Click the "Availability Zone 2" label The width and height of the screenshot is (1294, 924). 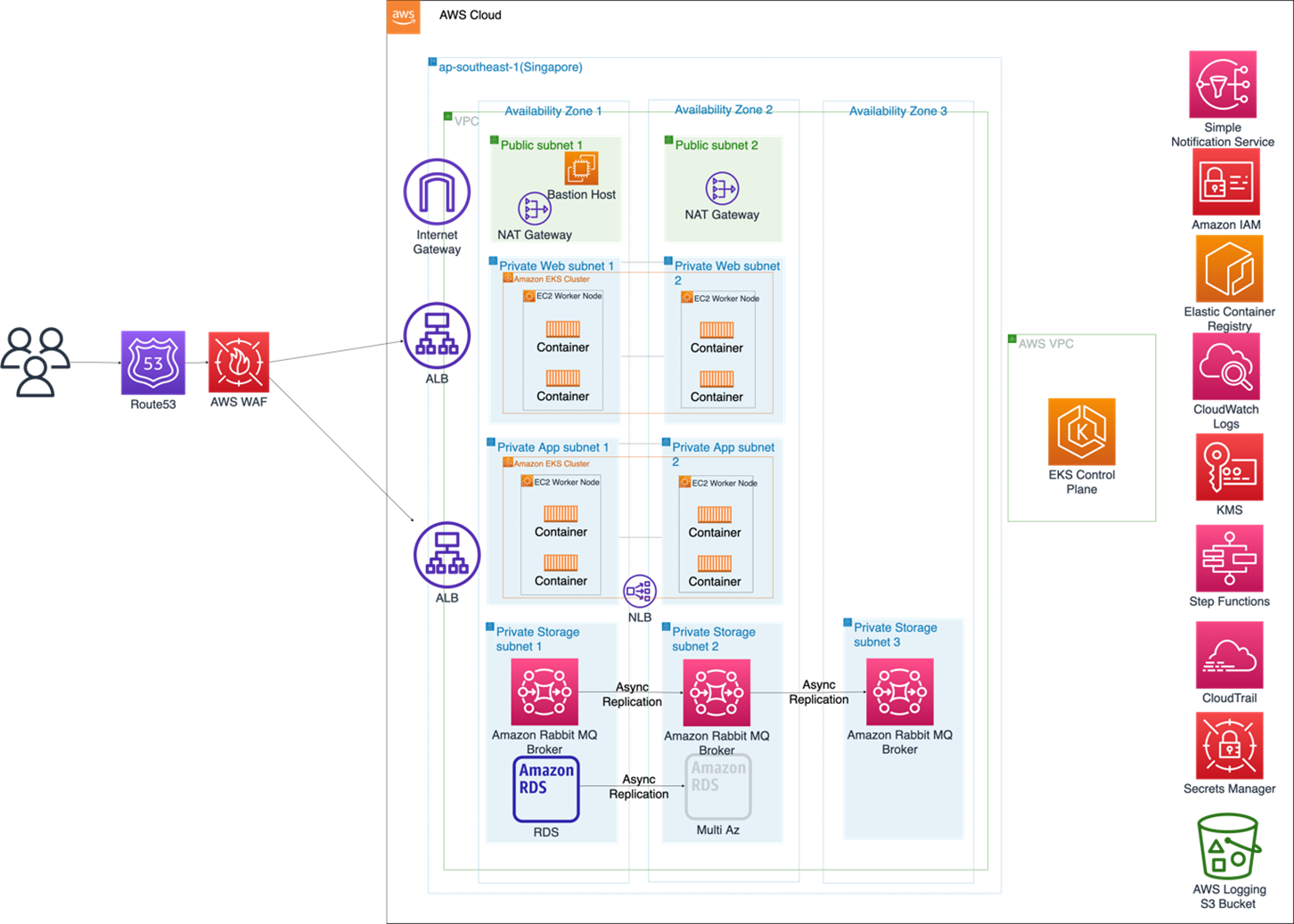pos(724,110)
